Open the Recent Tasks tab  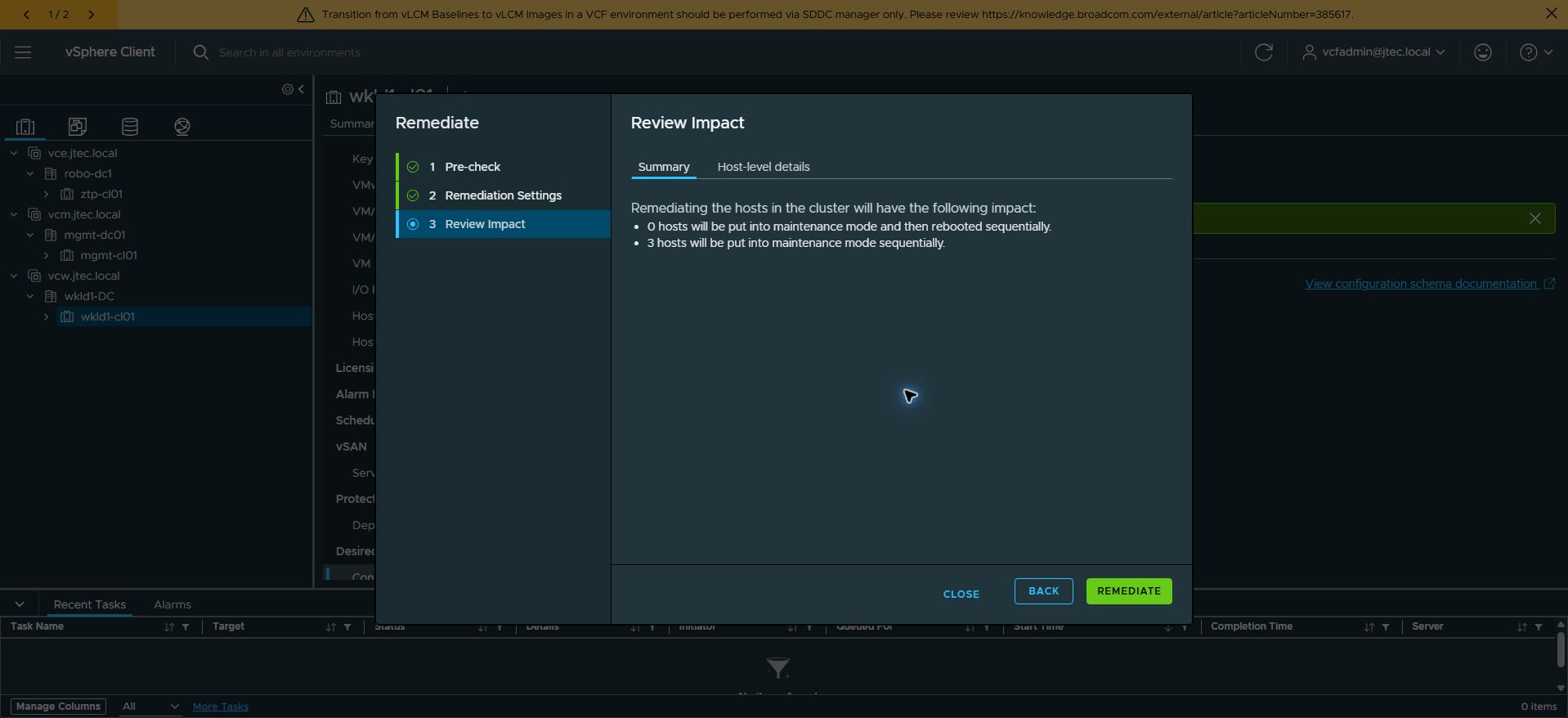tap(90, 605)
